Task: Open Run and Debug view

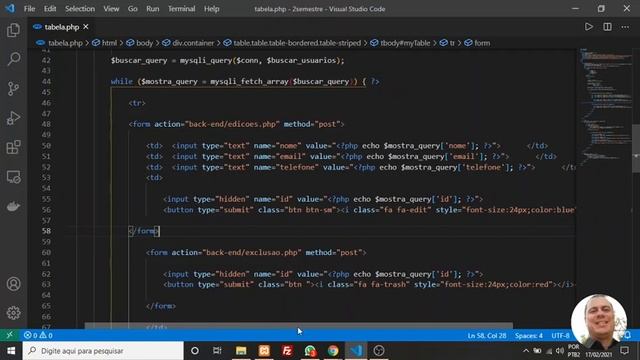Action: pos(13,118)
